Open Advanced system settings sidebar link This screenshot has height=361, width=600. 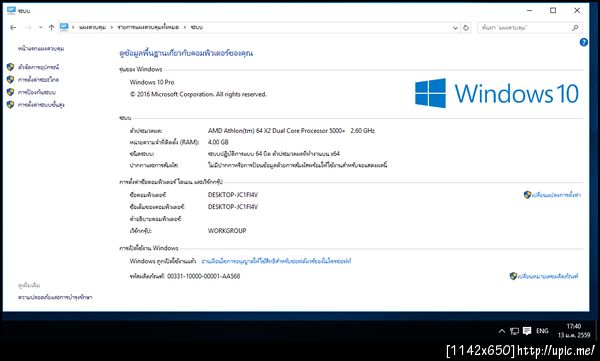click(41, 105)
